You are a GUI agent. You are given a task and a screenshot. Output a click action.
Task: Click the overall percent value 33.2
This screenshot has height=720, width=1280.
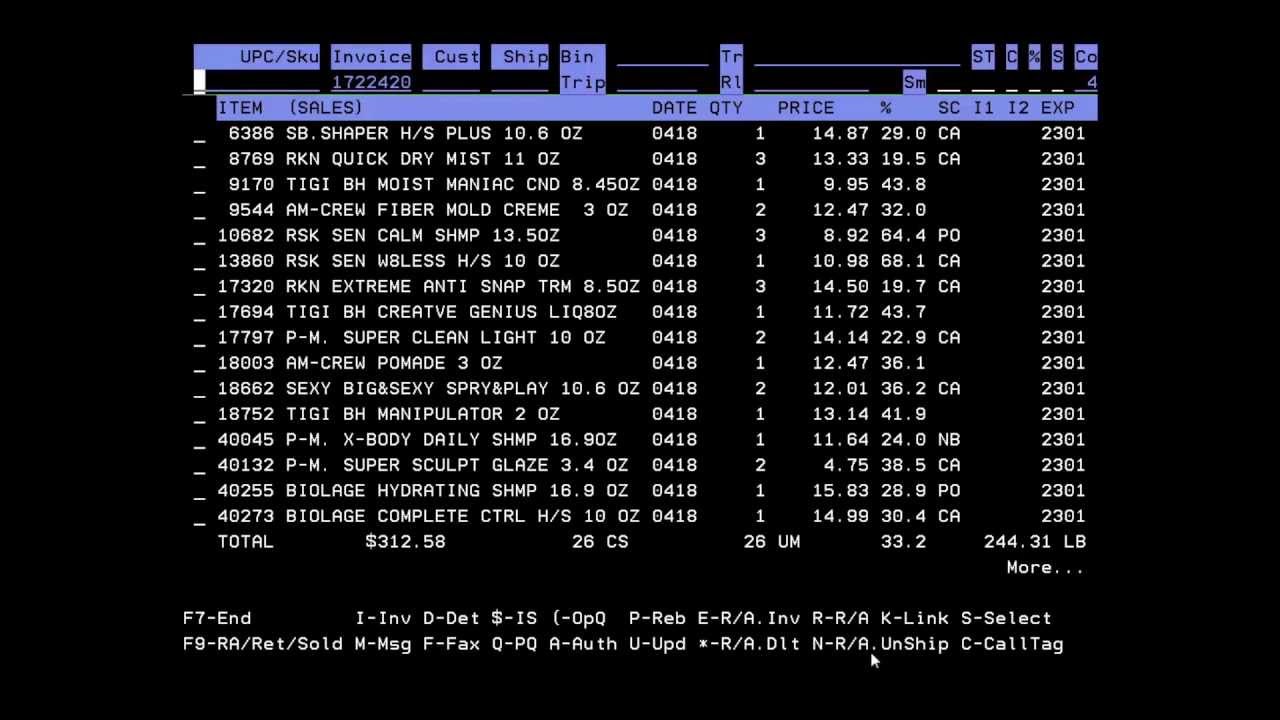(903, 542)
